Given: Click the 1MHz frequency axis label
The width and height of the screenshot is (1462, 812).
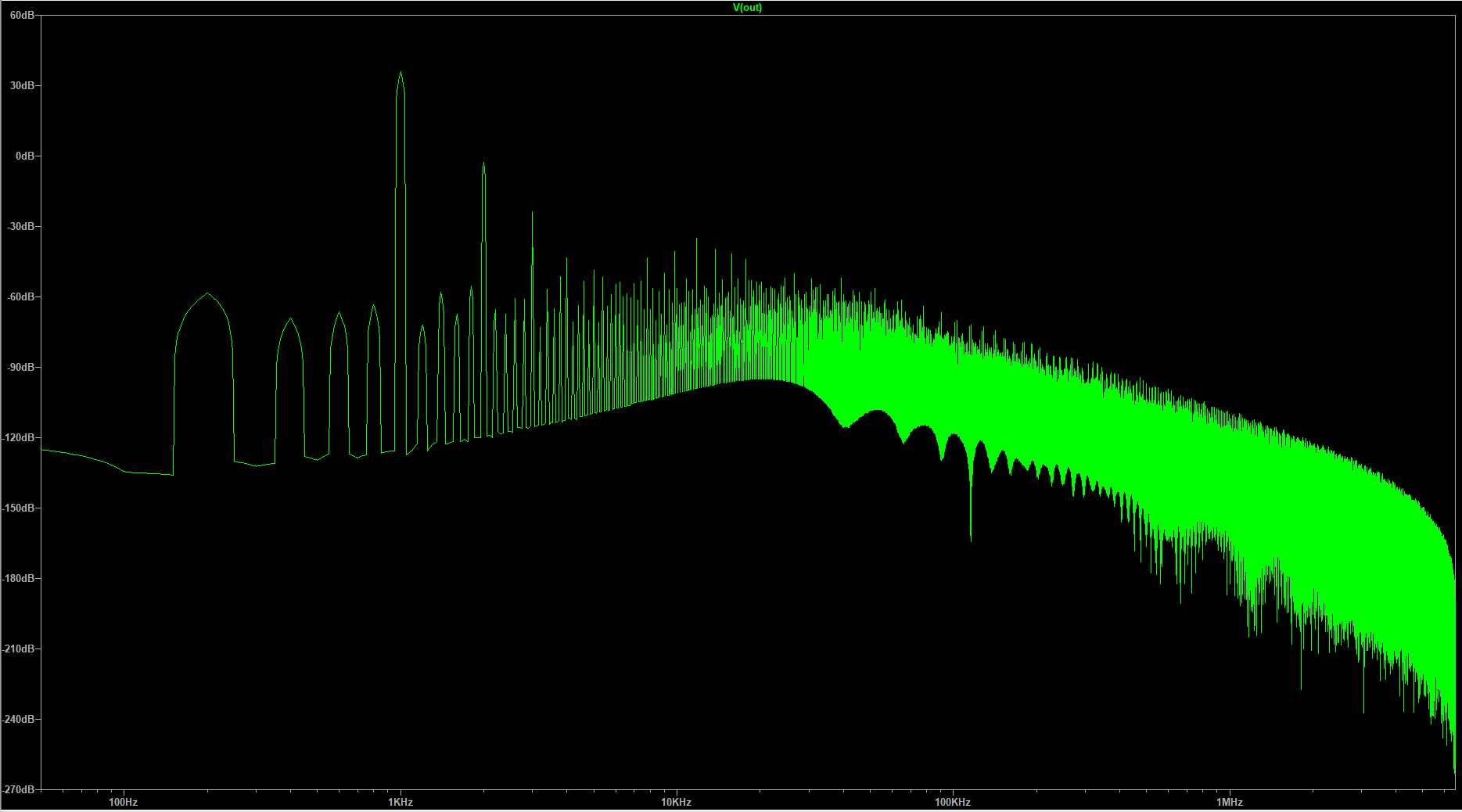Looking at the screenshot, I should click(x=1230, y=802).
